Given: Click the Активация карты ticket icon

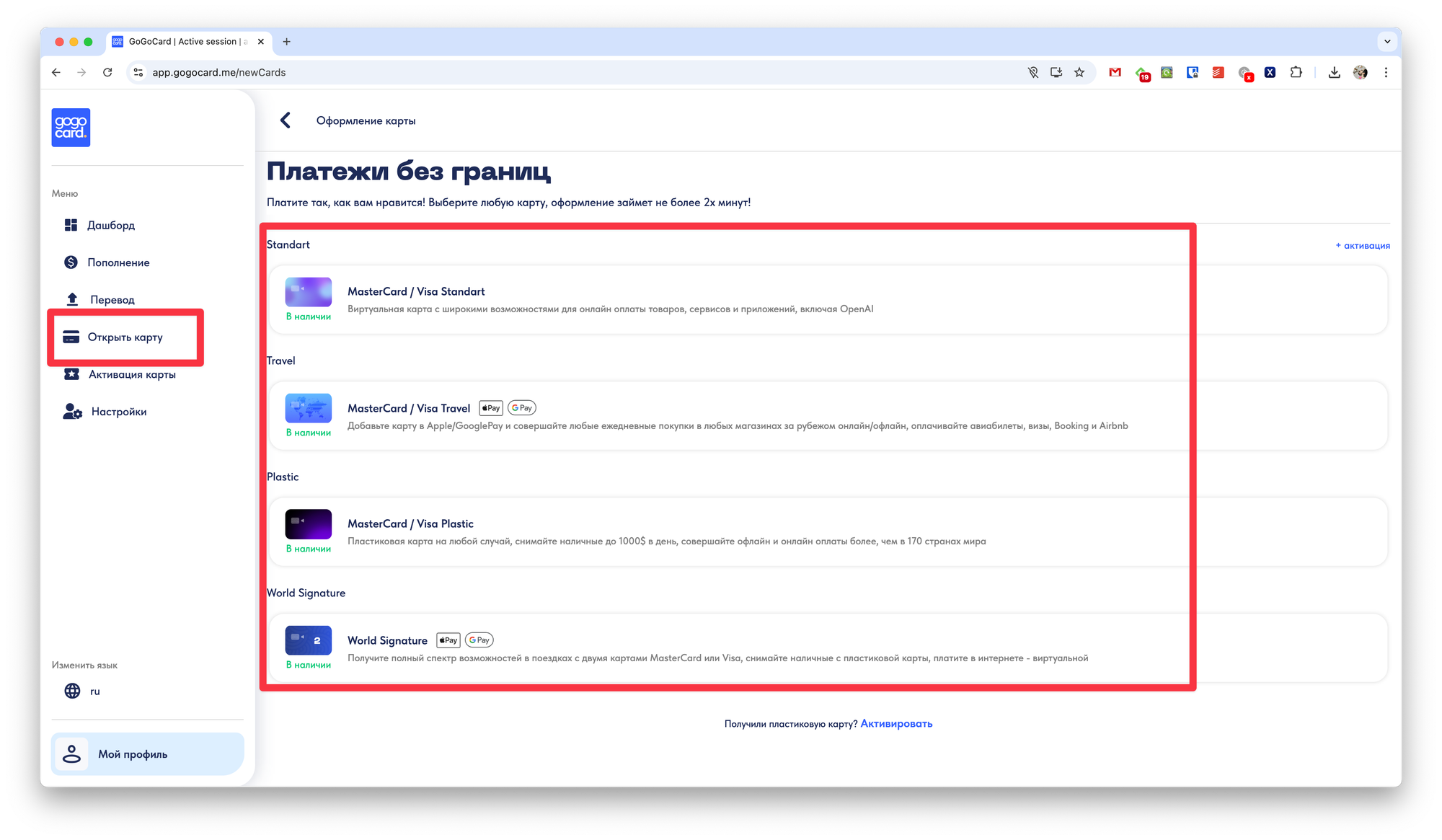Looking at the screenshot, I should [x=71, y=374].
